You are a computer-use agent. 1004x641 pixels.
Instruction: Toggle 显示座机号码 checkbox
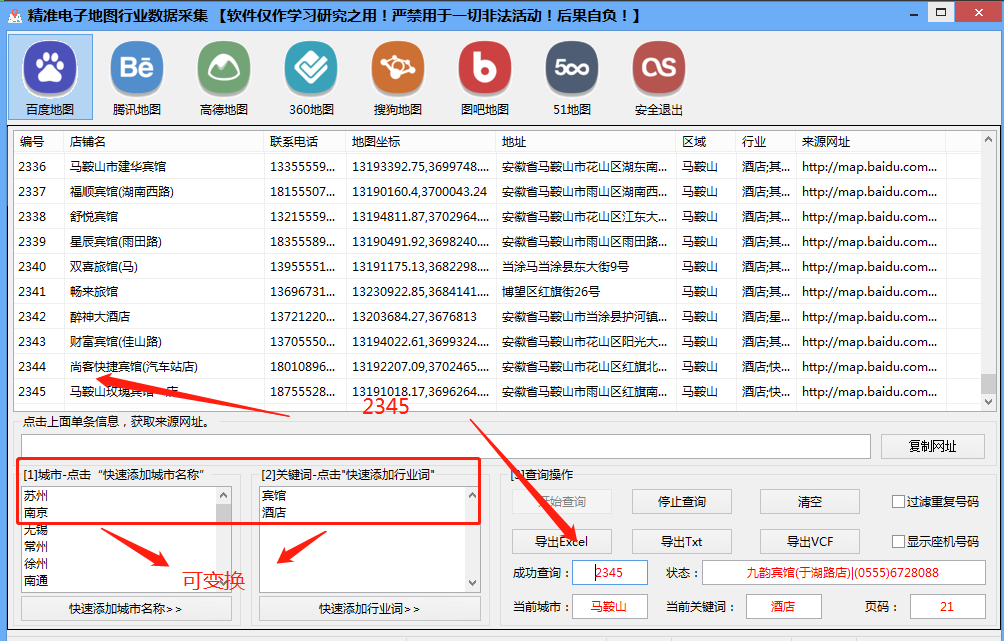pyautogui.click(x=898, y=542)
